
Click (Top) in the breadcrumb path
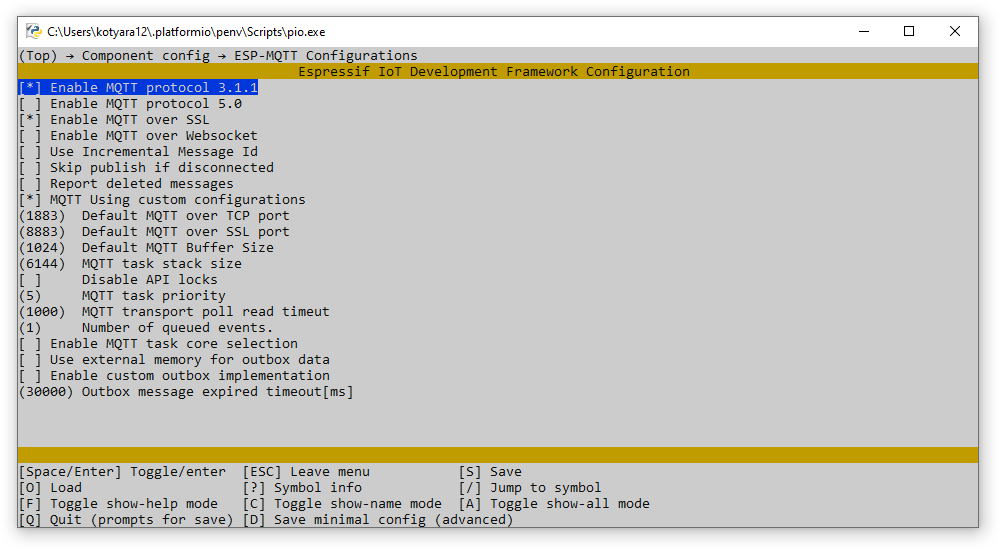[38, 56]
